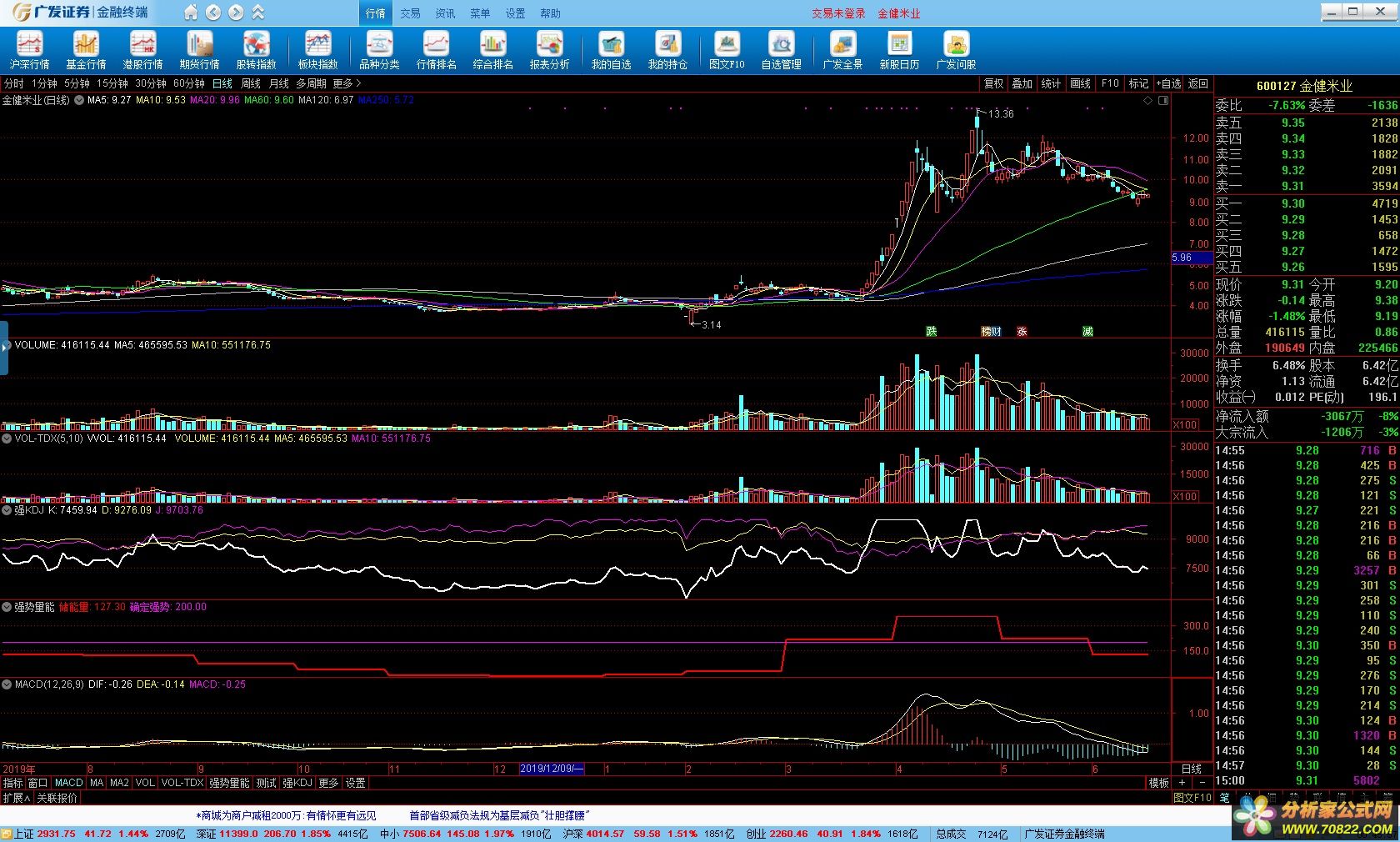The height and width of the screenshot is (842, 1400).
Task: Open 品种分类 category icon
Action: point(379,49)
